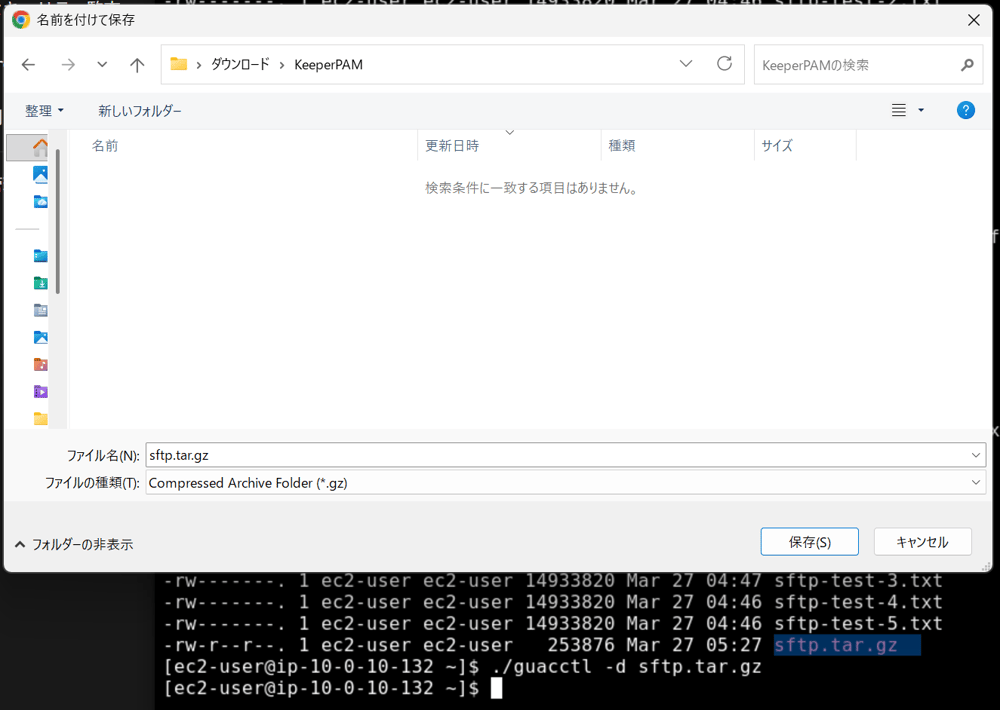The image size is (1000, 710).
Task: Switch view mode with the list icon
Action: (900, 110)
